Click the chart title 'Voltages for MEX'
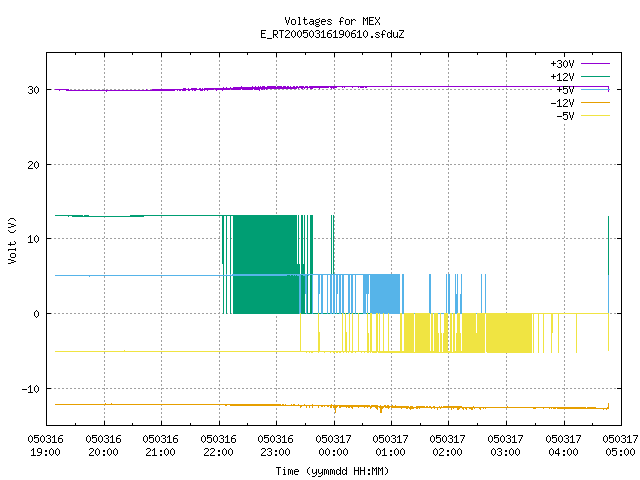The image size is (640, 480). (332, 21)
